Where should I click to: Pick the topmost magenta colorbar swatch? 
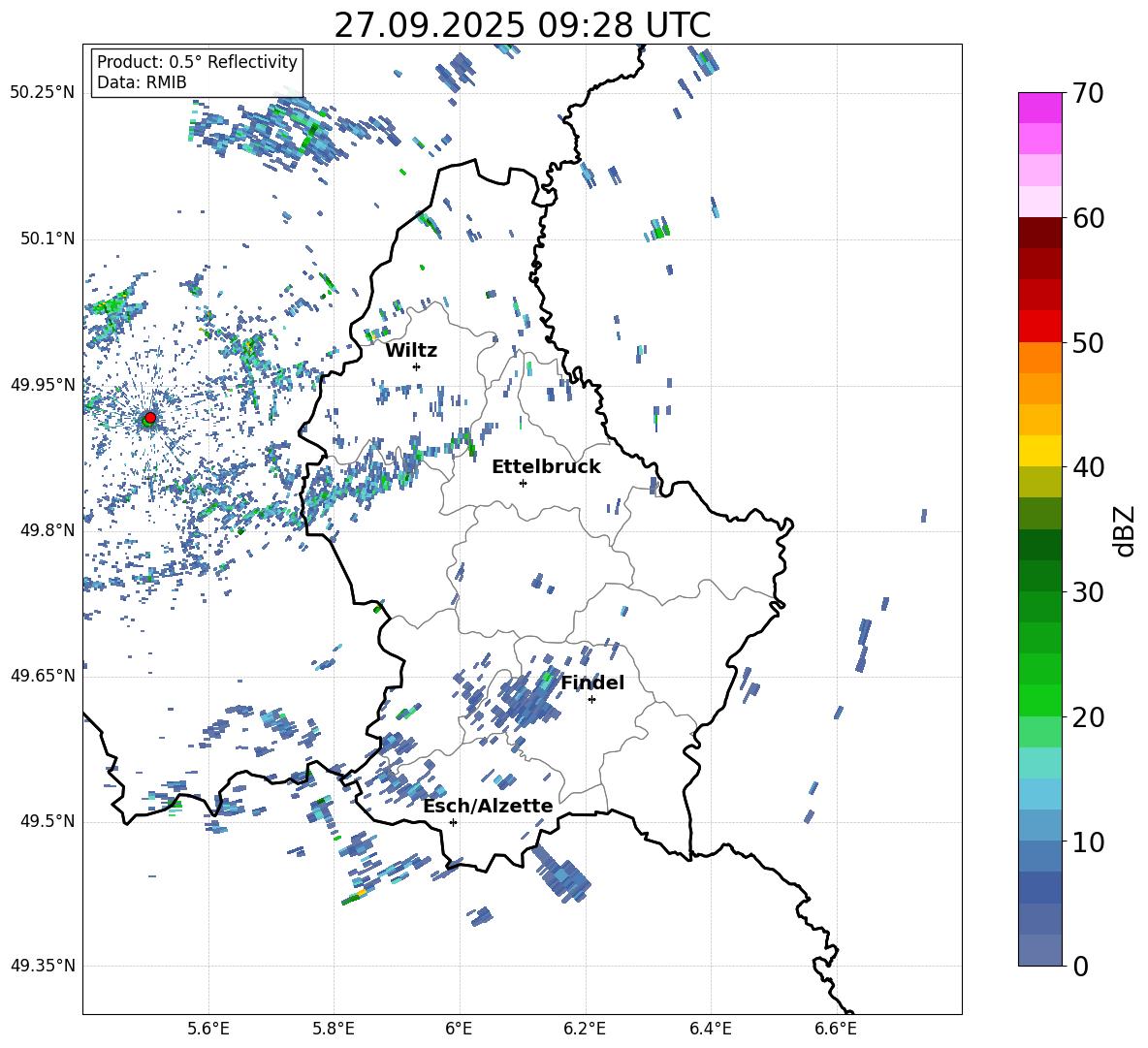pos(1039,108)
